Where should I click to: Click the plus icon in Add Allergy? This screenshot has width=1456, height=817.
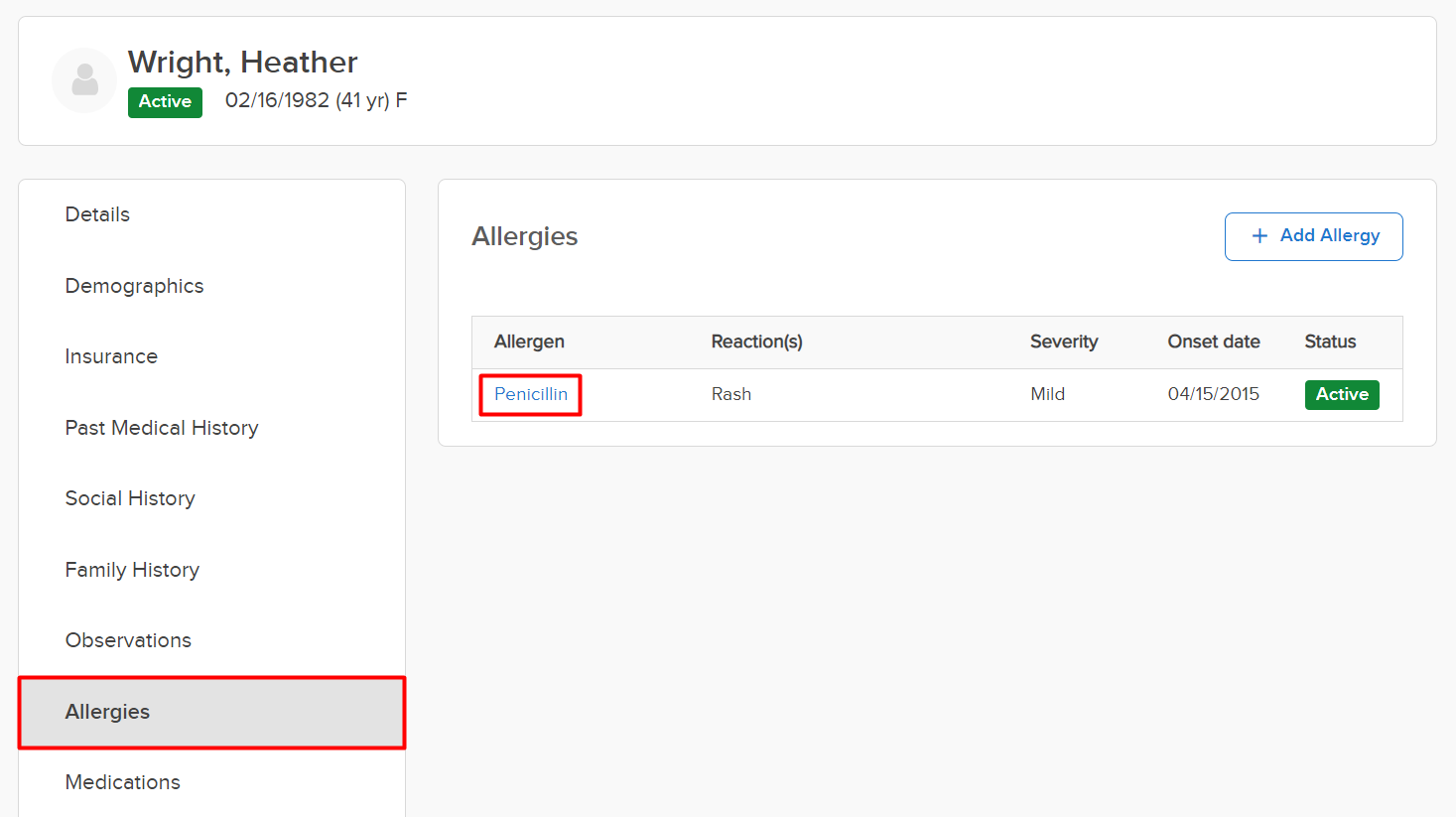click(x=1259, y=236)
